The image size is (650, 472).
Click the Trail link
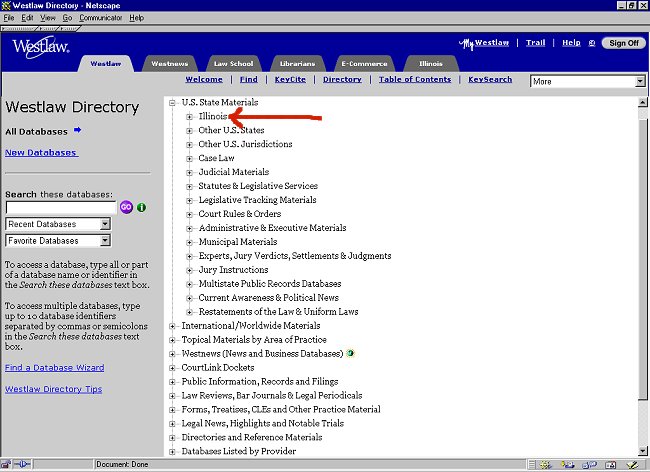(x=536, y=43)
